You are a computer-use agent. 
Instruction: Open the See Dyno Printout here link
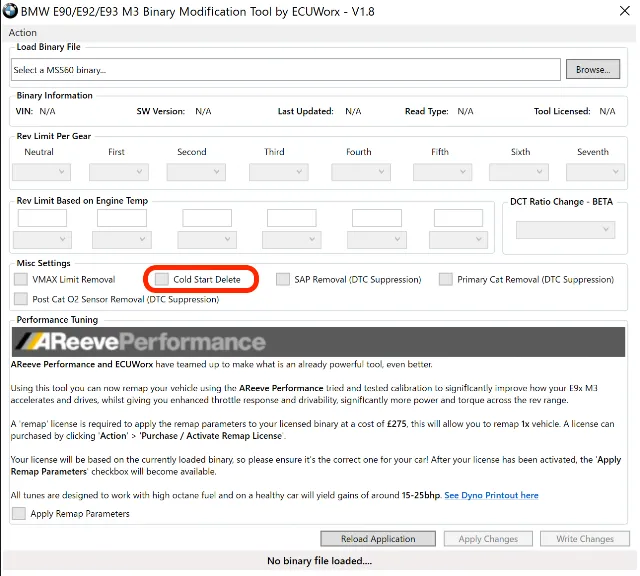point(491,495)
